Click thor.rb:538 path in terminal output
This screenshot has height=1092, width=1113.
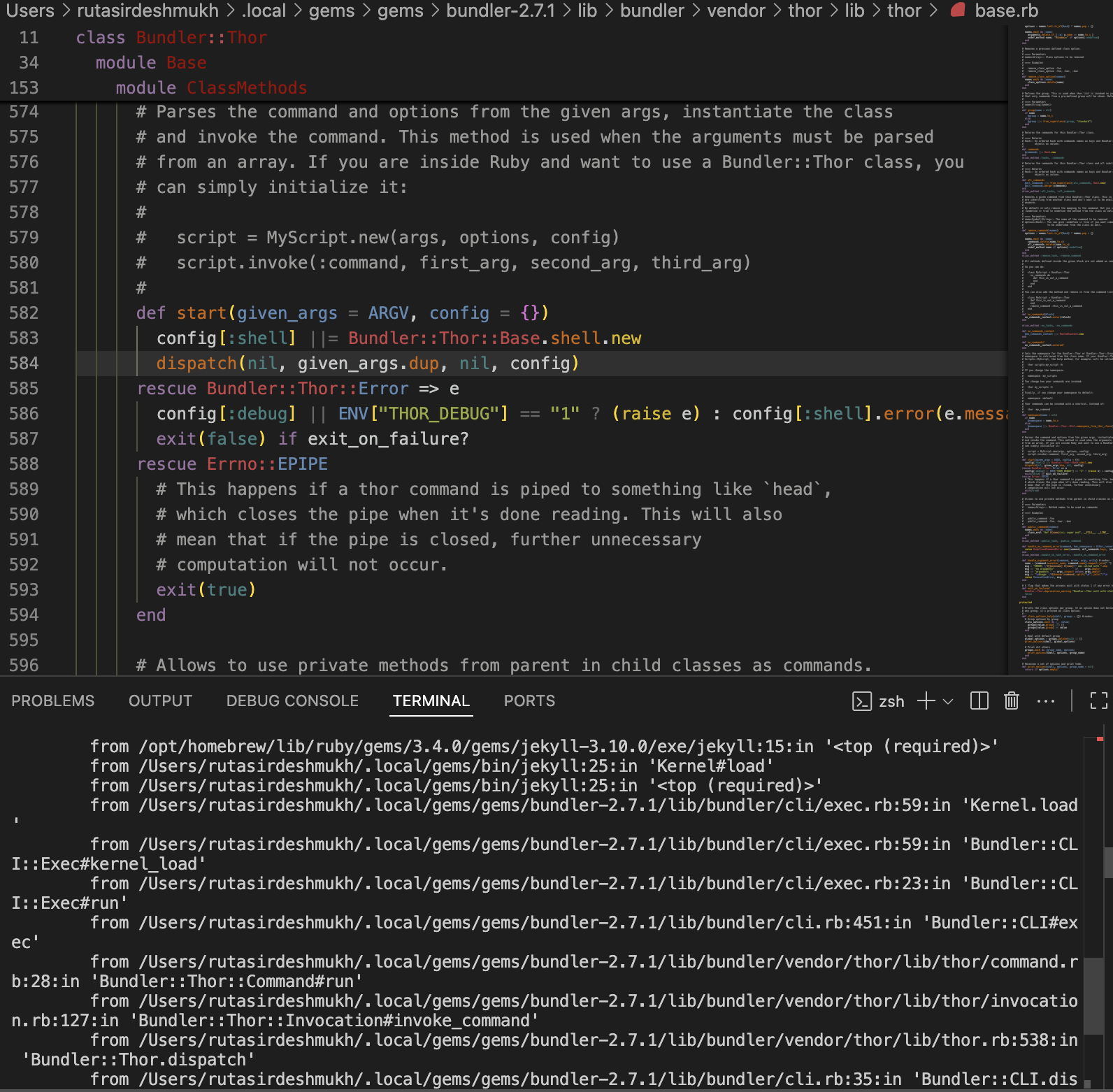pos(599,1040)
